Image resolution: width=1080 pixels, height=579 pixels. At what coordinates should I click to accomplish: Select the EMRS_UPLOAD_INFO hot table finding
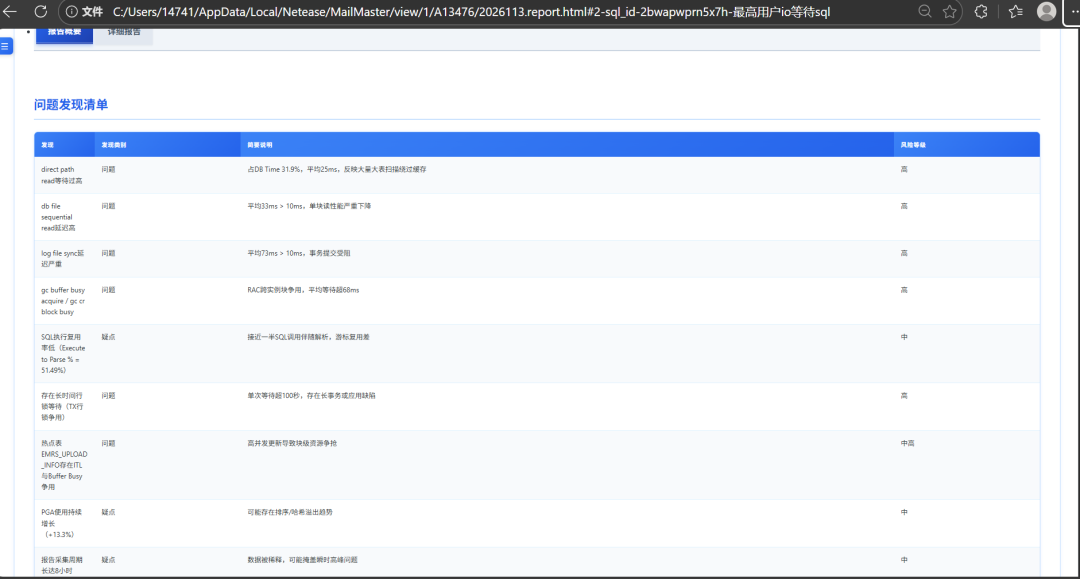[64, 465]
